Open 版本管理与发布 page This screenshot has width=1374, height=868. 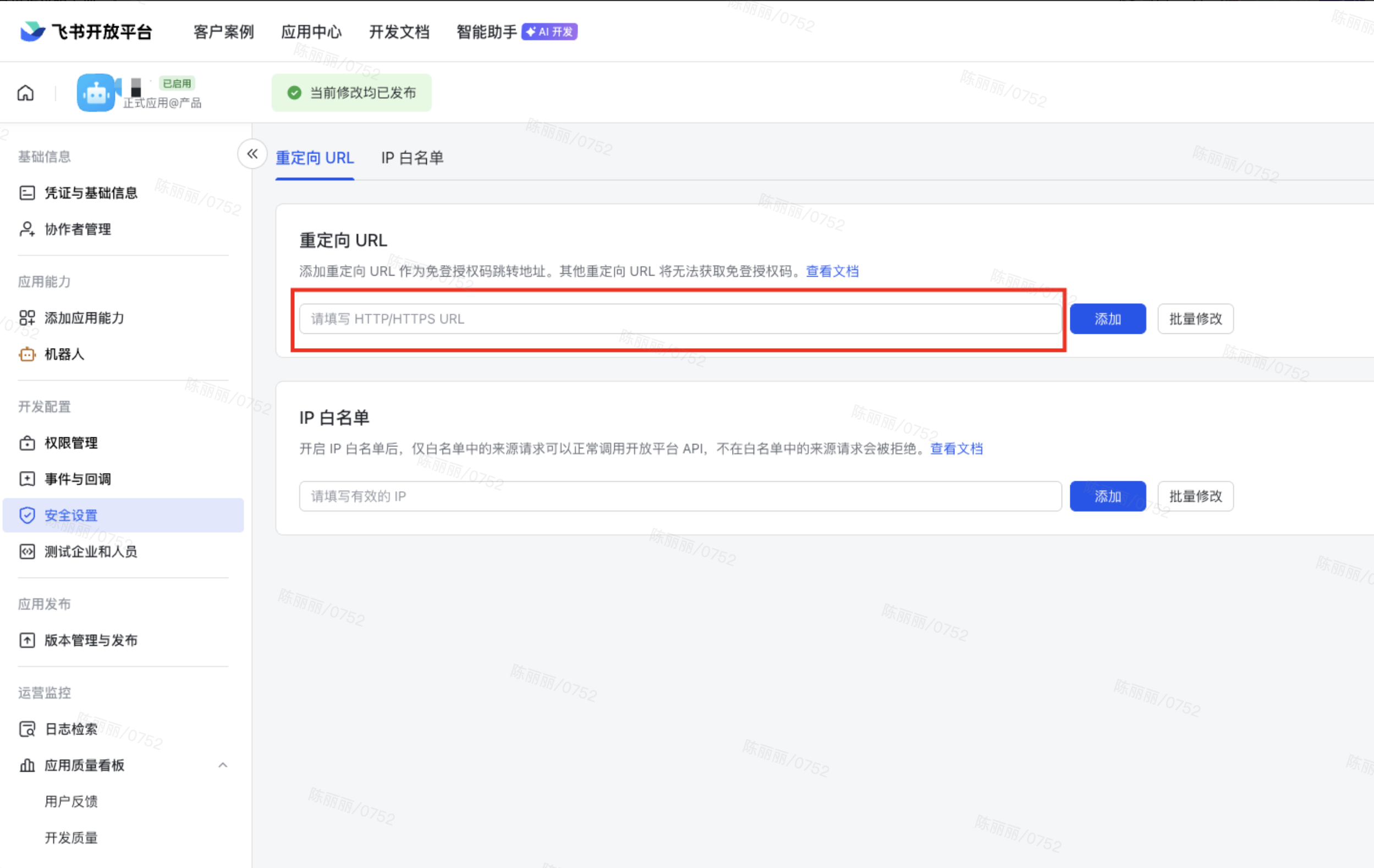coord(91,640)
